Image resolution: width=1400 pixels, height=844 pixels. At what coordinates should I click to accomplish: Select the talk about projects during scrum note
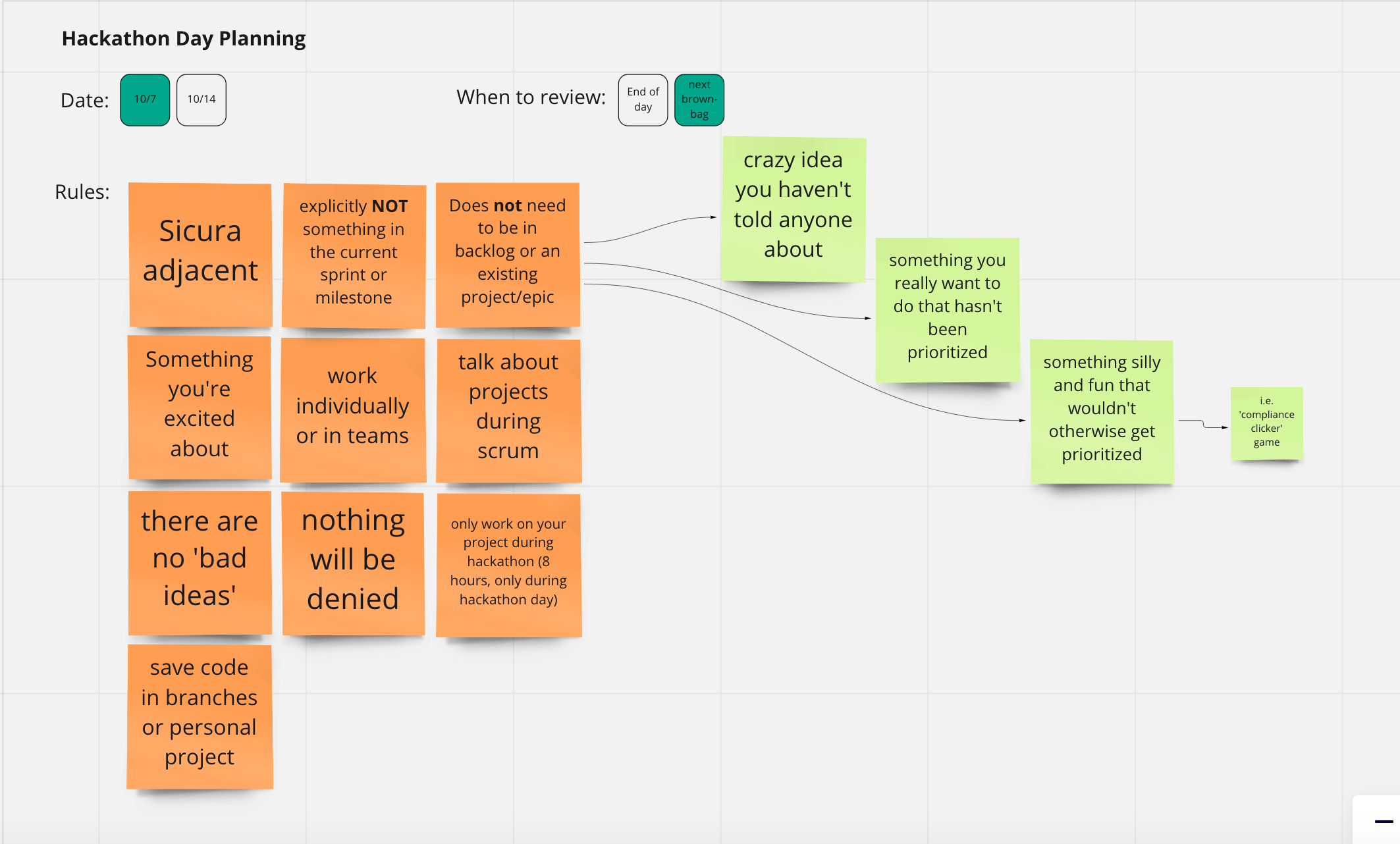(x=508, y=409)
